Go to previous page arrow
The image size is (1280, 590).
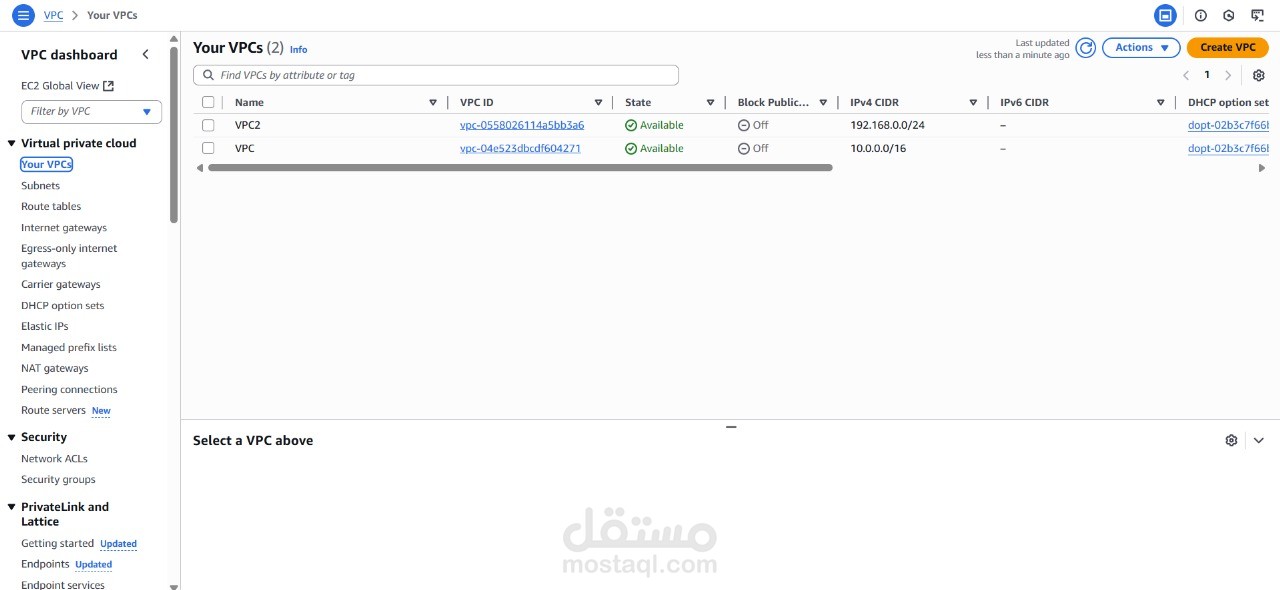click(1186, 75)
